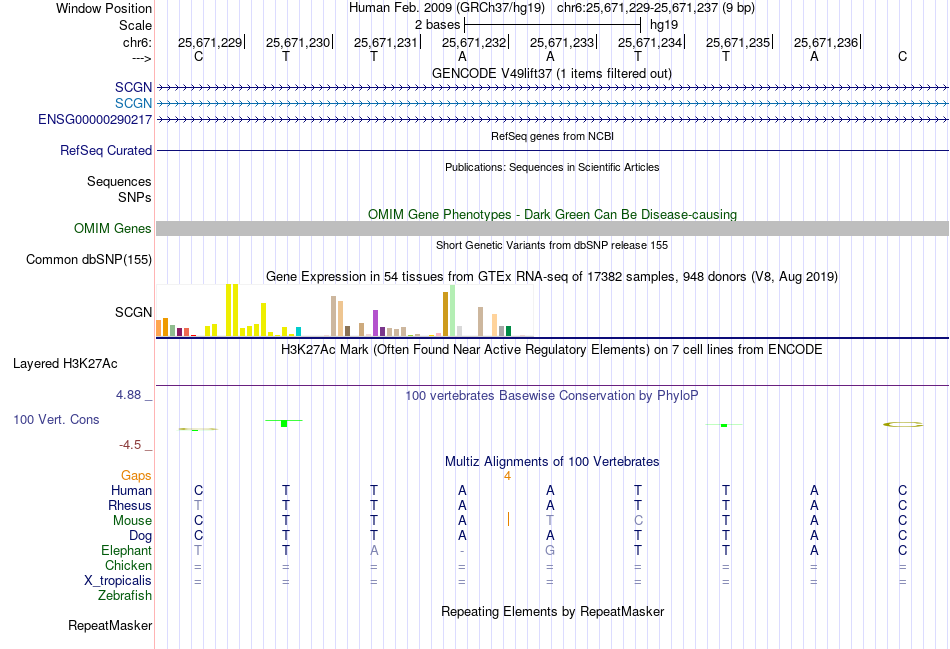Click the dark blue SCGN gene label
The height and width of the screenshot is (649, 950).
point(133,87)
